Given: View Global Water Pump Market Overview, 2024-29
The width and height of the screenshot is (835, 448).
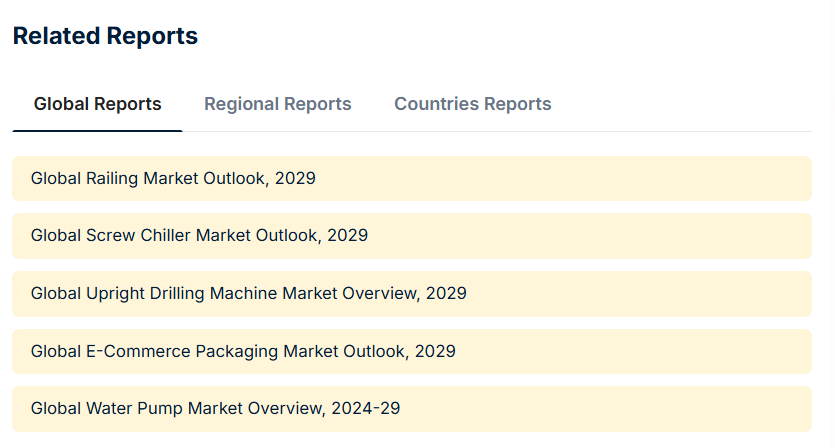Looking at the screenshot, I should [x=215, y=409].
